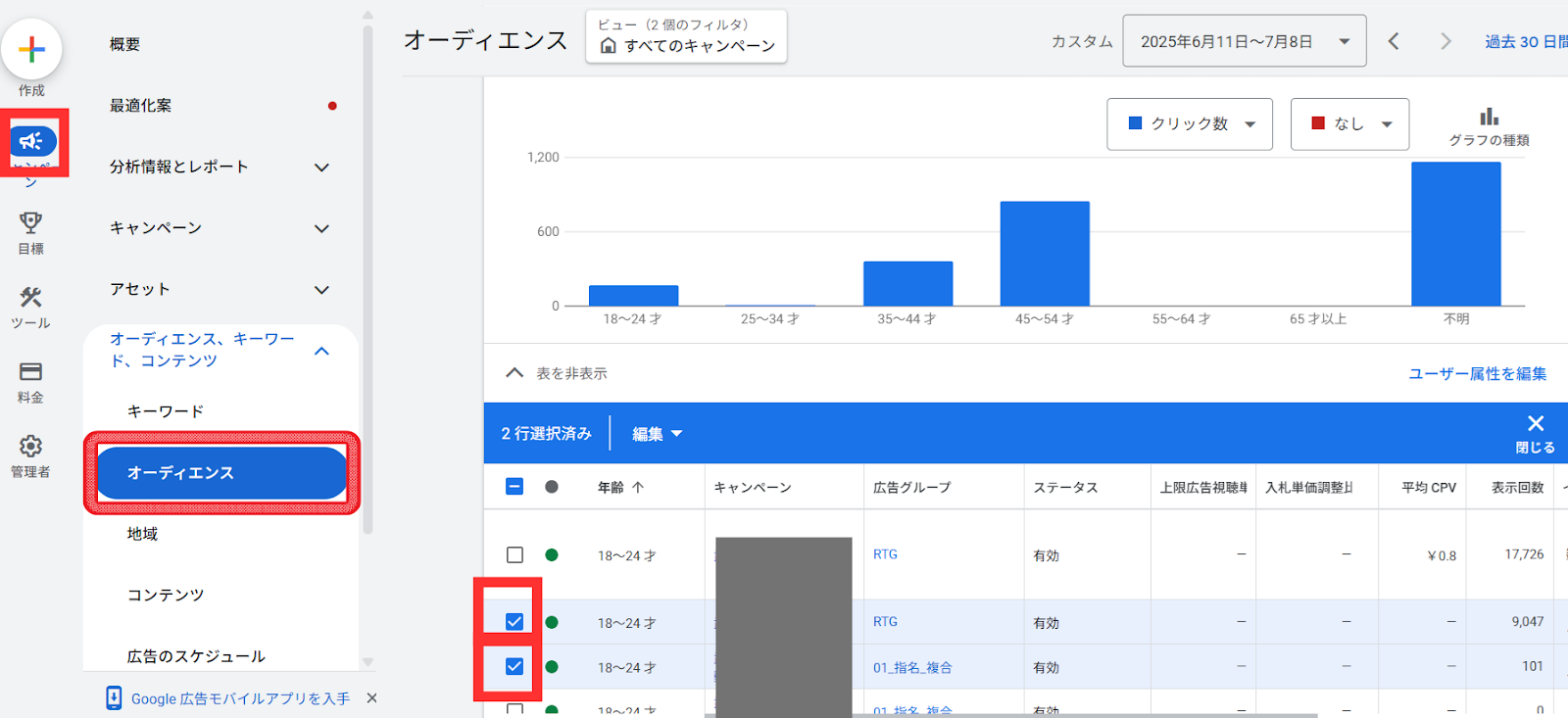1568x718 pixels.
Task: Select コンテンツ menu item
Action: [x=166, y=596]
